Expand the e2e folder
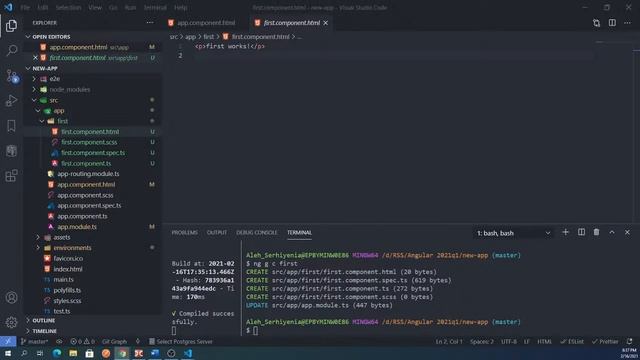Viewport: 640px width, 360px height. (34, 79)
